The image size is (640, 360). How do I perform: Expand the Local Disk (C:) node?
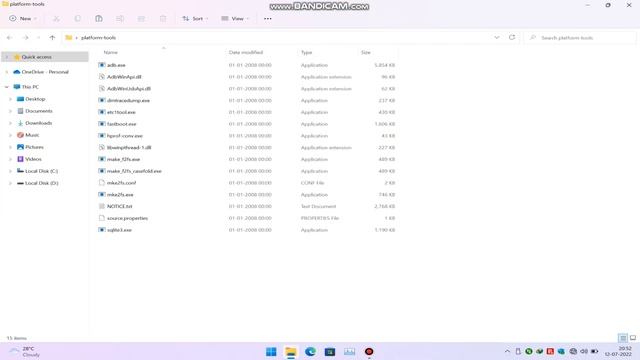pyautogui.click(x=10, y=171)
